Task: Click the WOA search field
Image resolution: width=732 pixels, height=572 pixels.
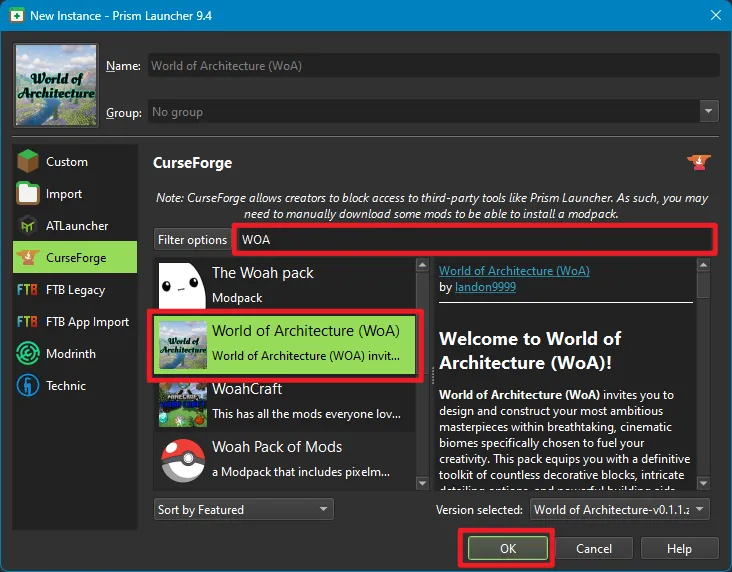Action: pos(475,240)
